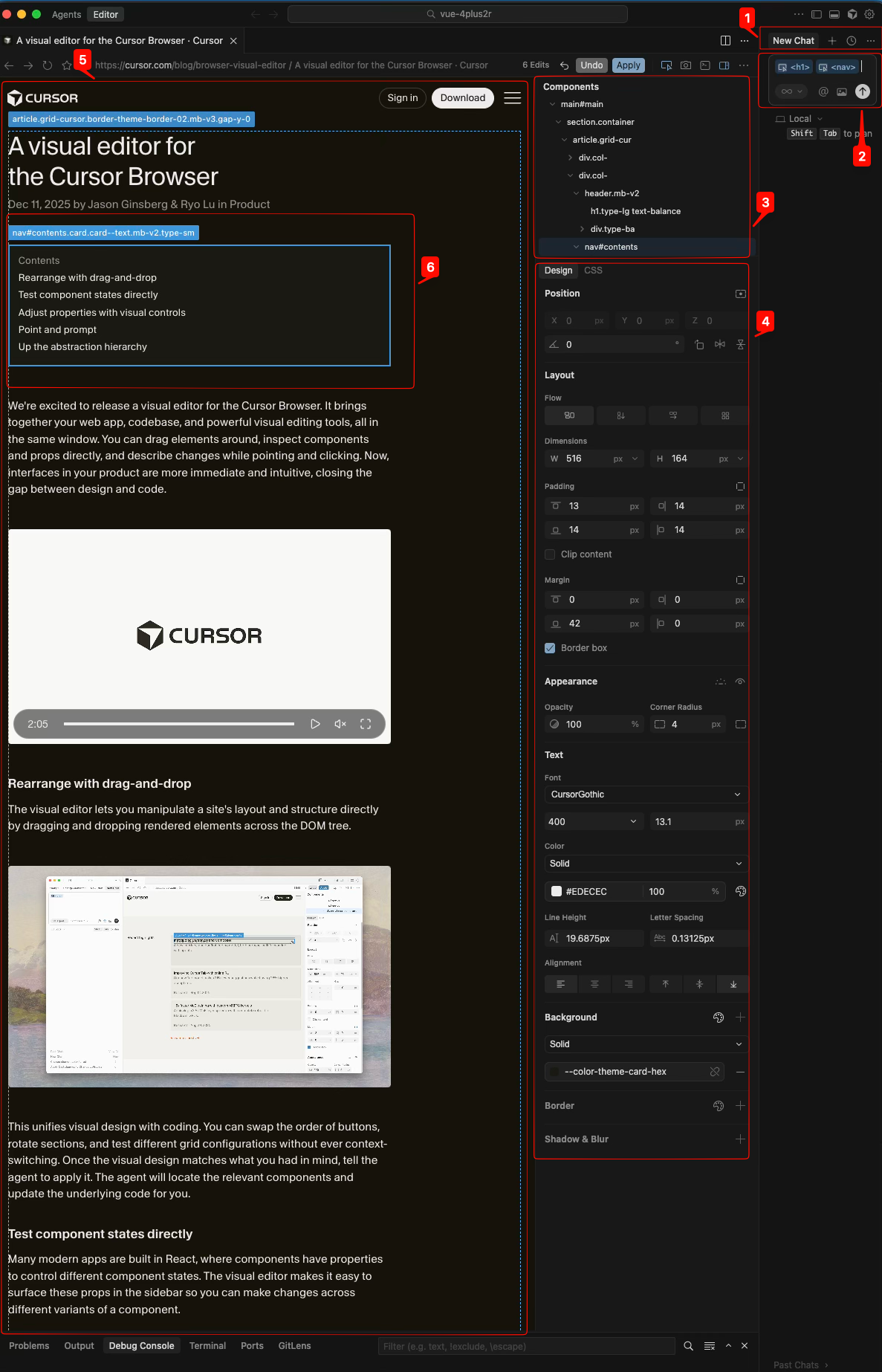
Task: Enable the Clip content checkbox
Action: (x=550, y=554)
